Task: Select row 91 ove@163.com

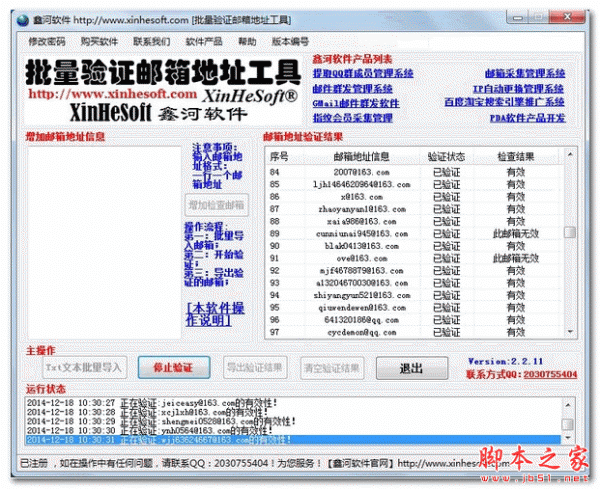Action: pos(415,258)
